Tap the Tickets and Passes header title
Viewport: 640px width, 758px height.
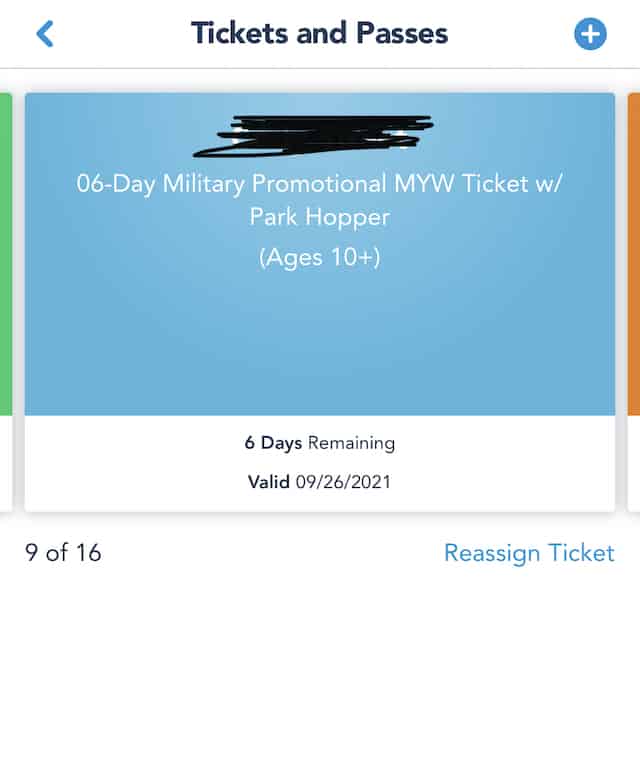[x=320, y=33]
